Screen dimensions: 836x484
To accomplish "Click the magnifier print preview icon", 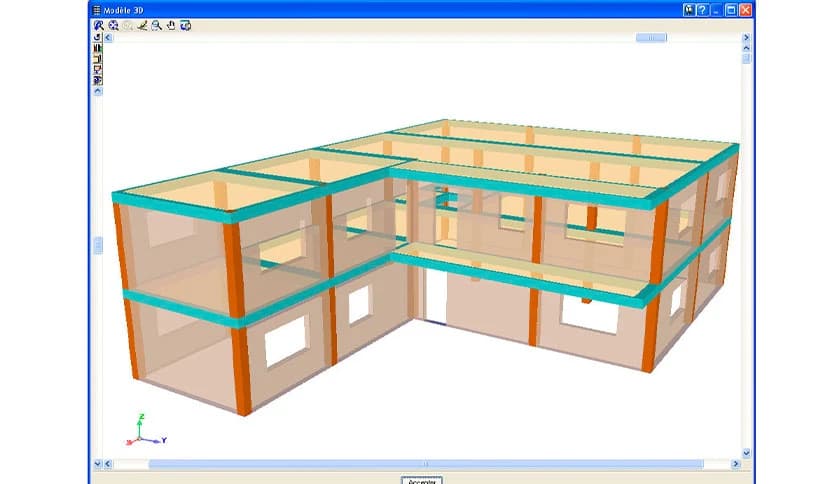I will click(156, 25).
